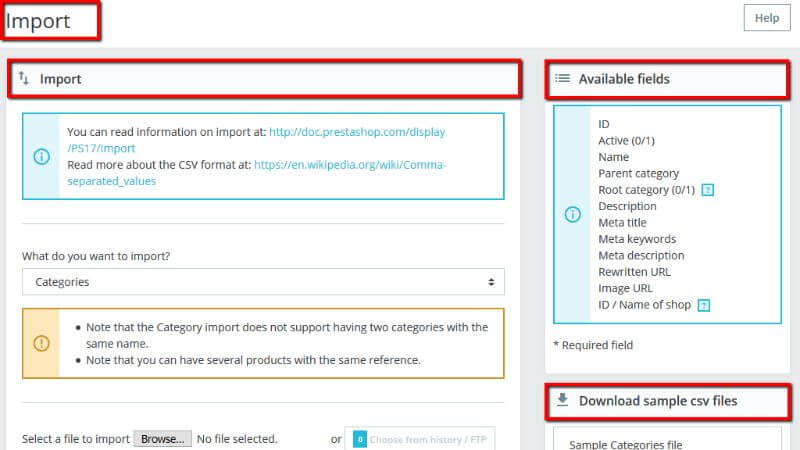Screen dimensions: 800x450
Task: Click the 'Available fields' panel heading
Action: point(624,79)
